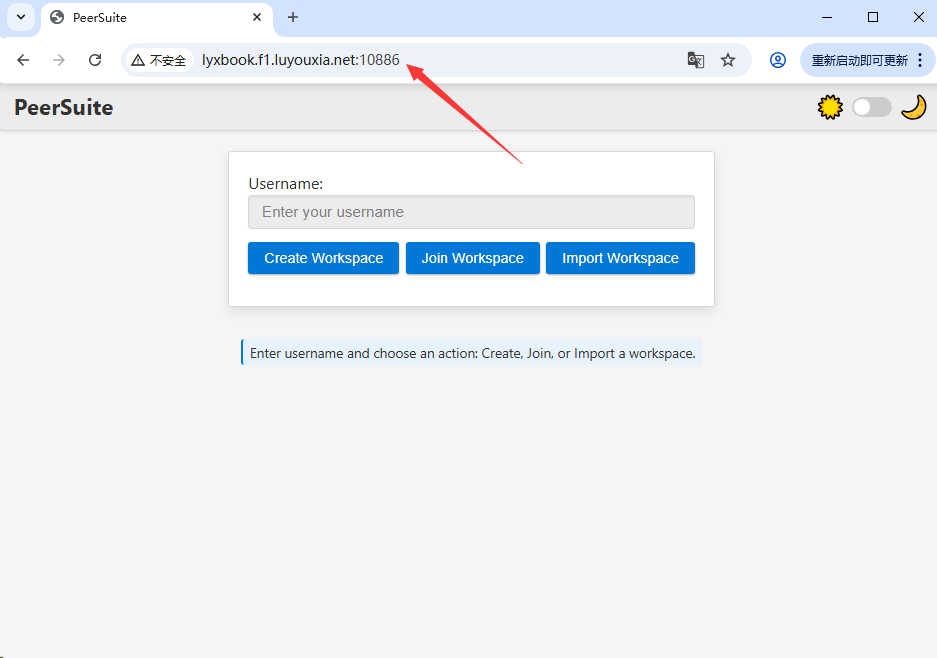Image resolution: width=937 pixels, height=658 pixels.
Task: Click the Username input field
Action: click(471, 212)
